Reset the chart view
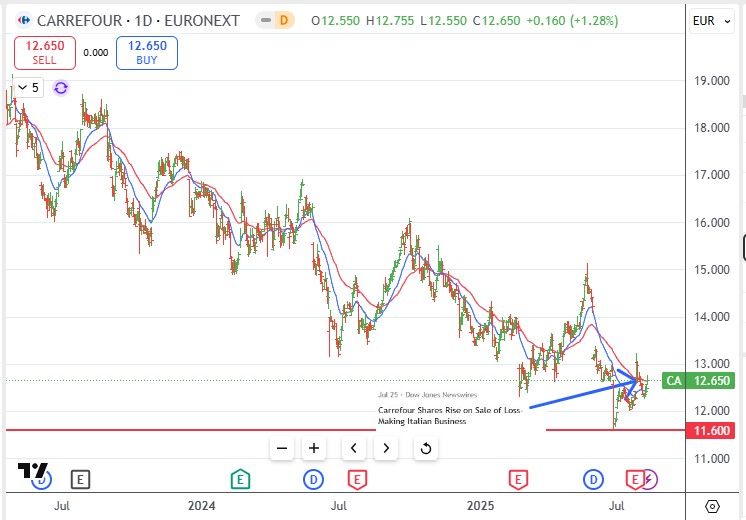Screen dimensions: 746x520 [426, 448]
